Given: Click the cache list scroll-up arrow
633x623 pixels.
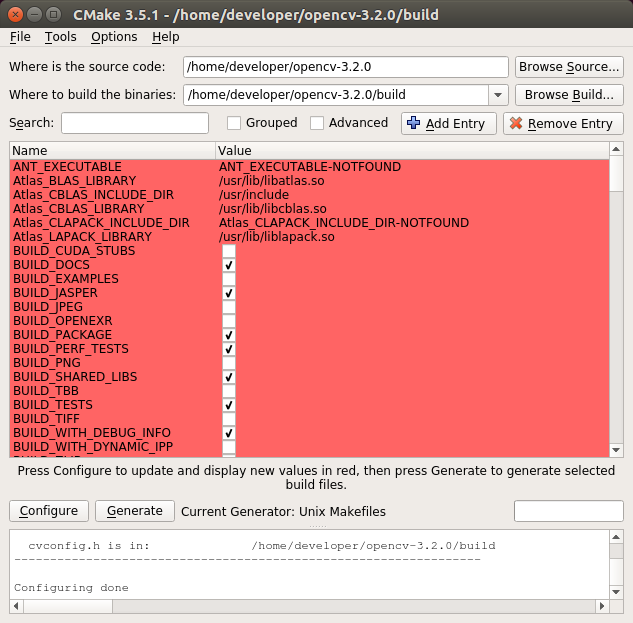Looking at the screenshot, I should 616,149.
